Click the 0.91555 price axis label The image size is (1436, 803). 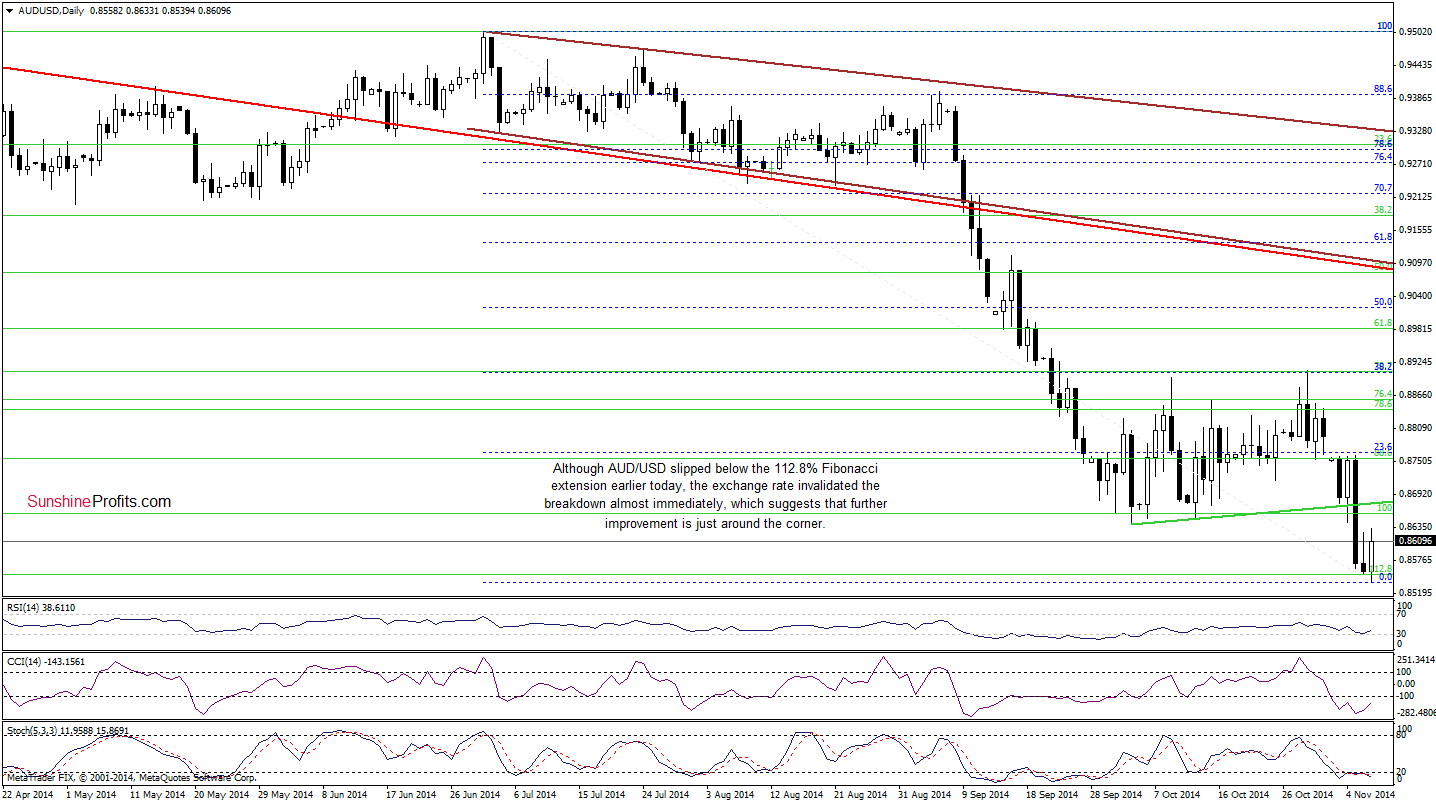[1414, 230]
